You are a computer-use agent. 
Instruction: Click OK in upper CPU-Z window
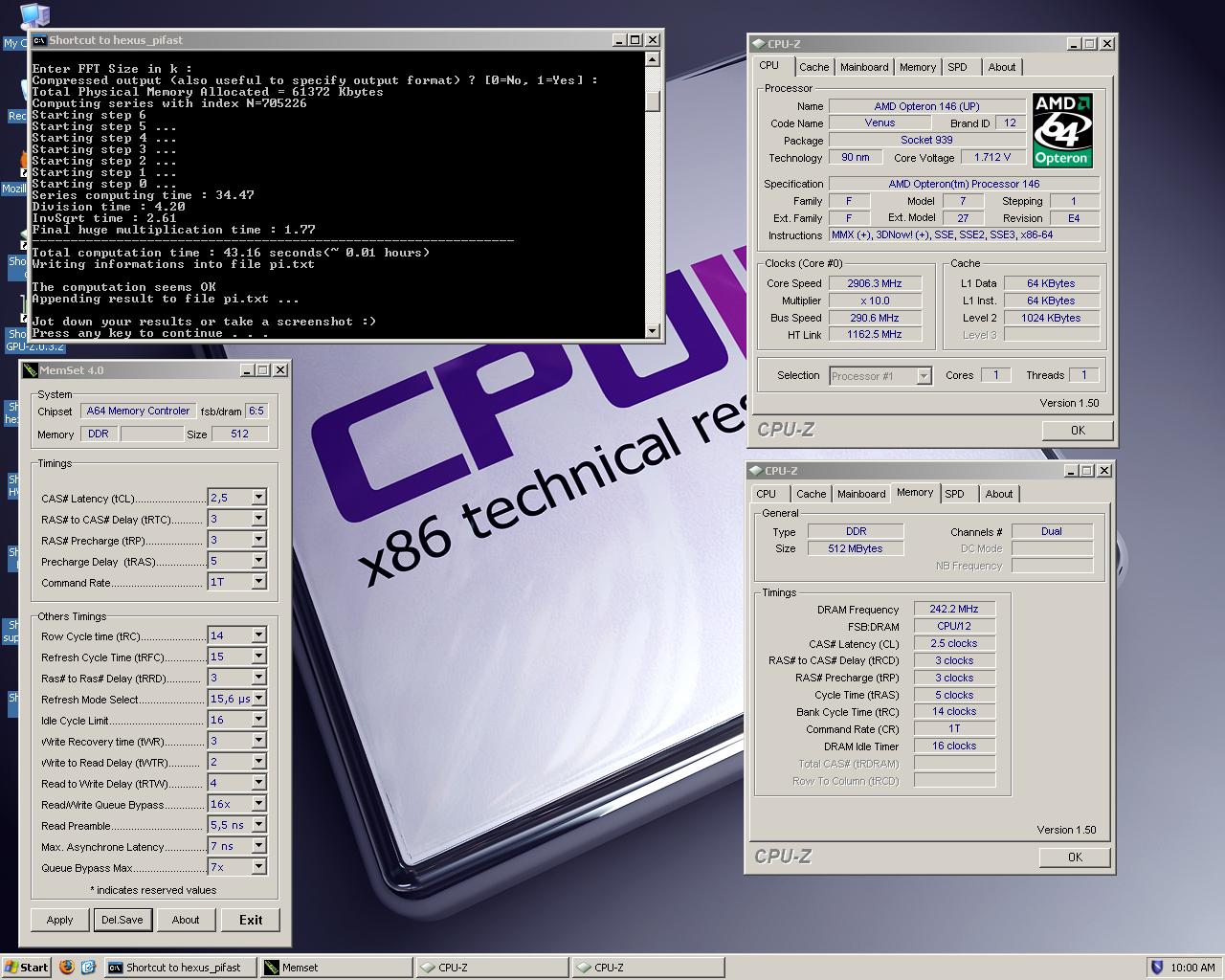(x=1078, y=431)
